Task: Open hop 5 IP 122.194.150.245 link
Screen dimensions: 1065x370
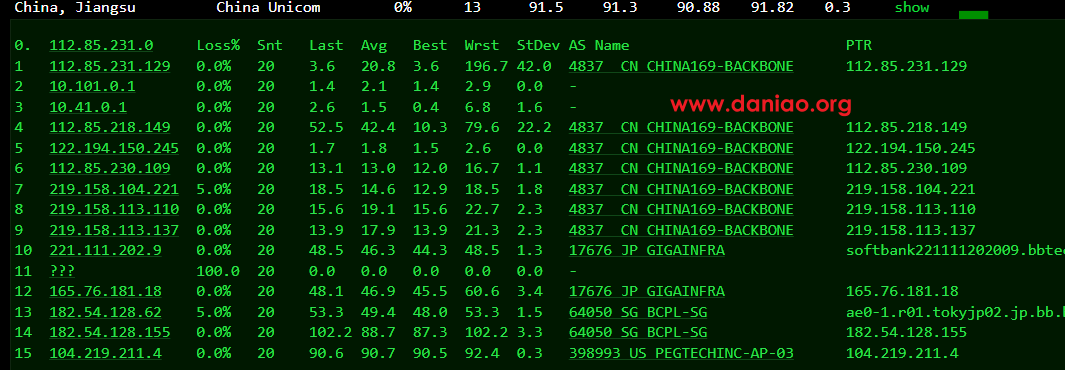Action: (114, 148)
